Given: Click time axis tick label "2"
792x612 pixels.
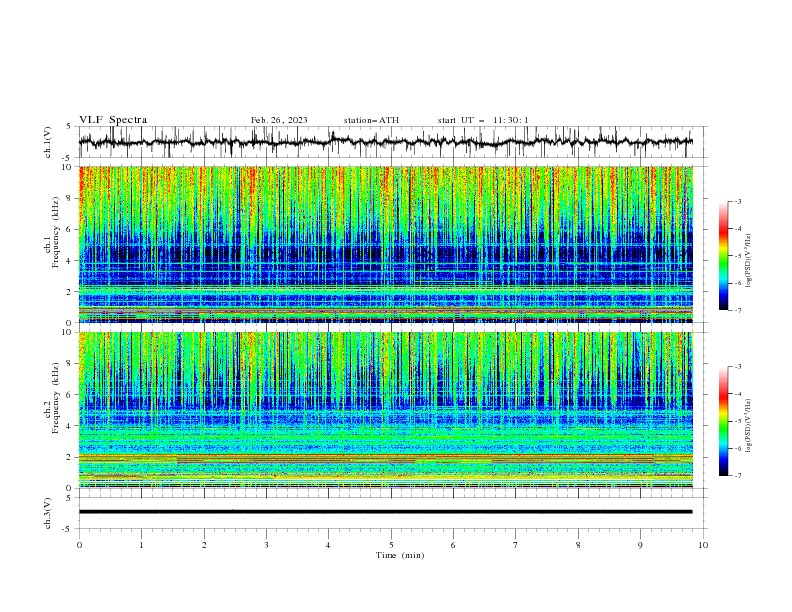Looking at the screenshot, I should 204,545.
